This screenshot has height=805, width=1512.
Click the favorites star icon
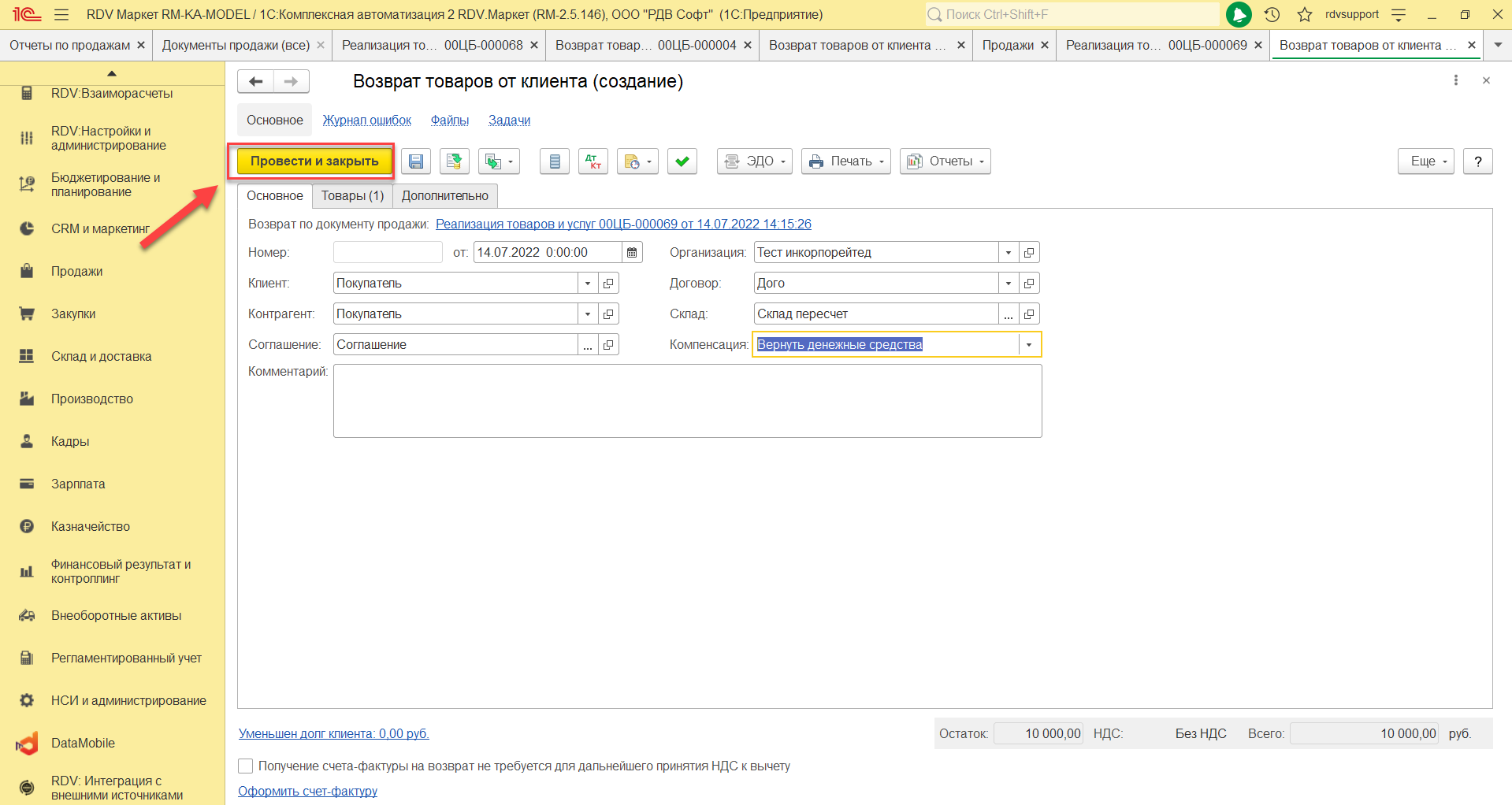pyautogui.click(x=1305, y=14)
